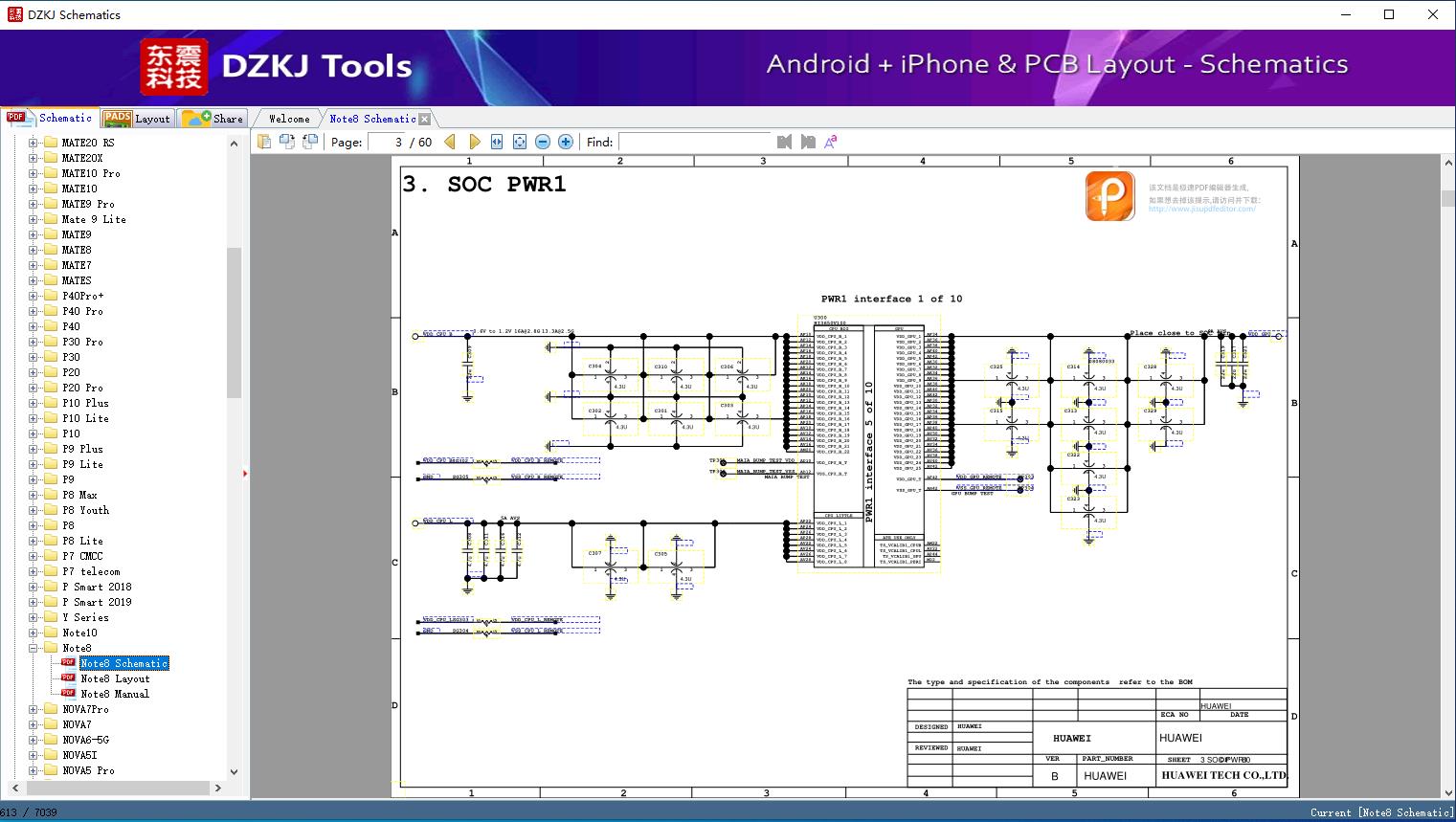This screenshot has width=1456, height=822.
Task: Expand the P40Pro+ folder
Action: click(x=34, y=296)
